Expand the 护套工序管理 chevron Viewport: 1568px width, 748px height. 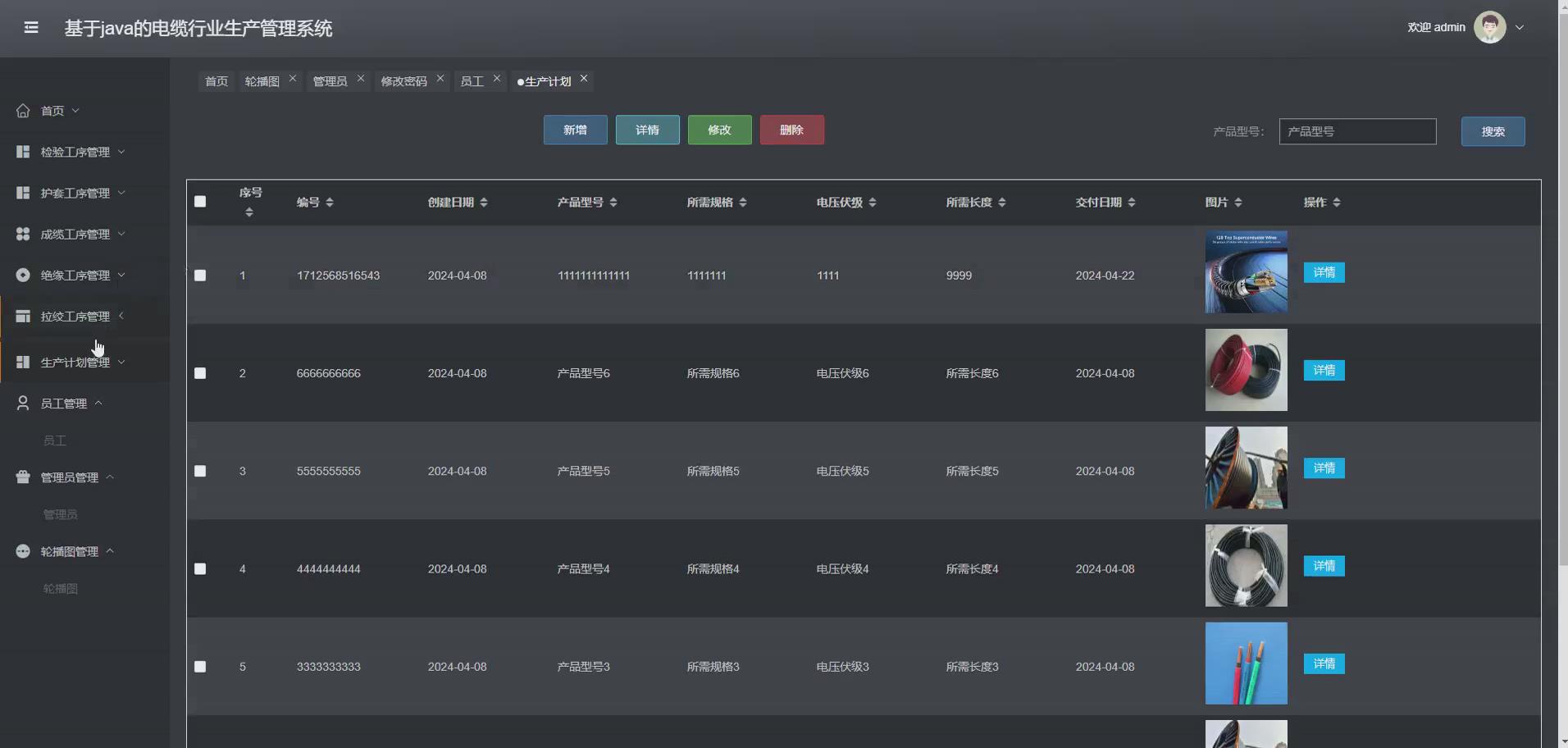coord(121,193)
